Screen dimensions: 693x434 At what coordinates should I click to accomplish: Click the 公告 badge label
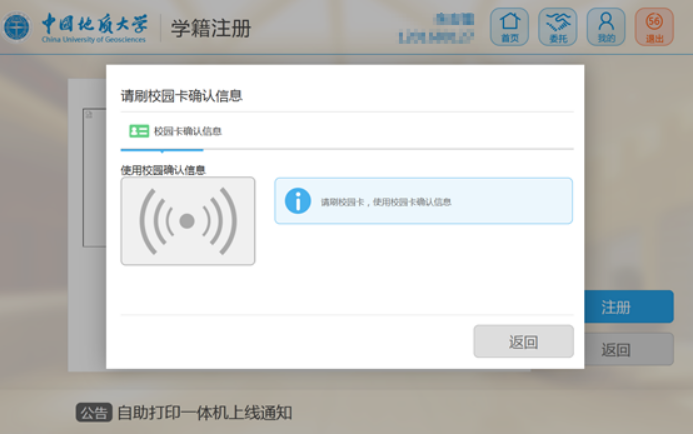coord(93,412)
